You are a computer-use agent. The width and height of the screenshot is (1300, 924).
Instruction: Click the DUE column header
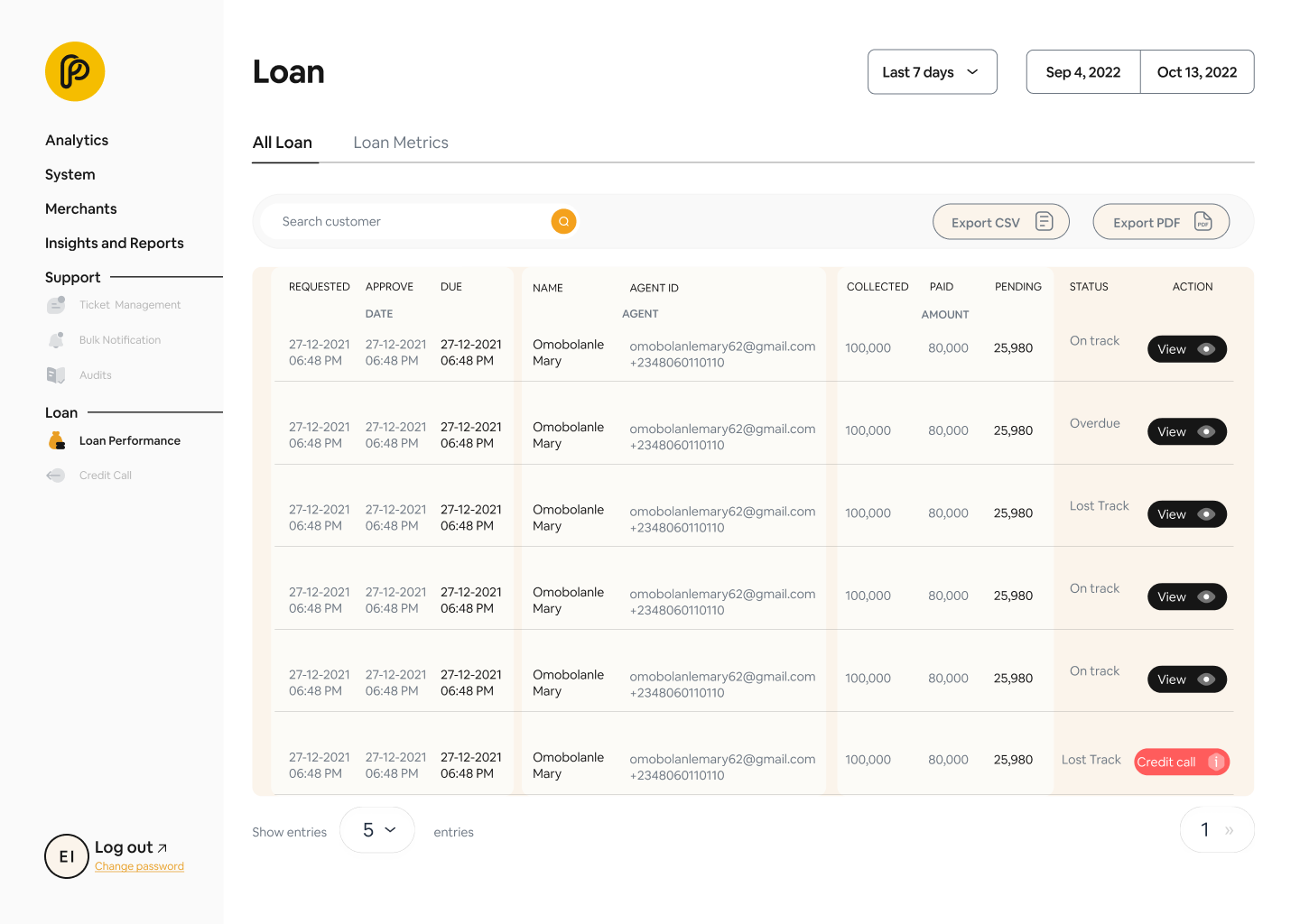click(x=451, y=287)
